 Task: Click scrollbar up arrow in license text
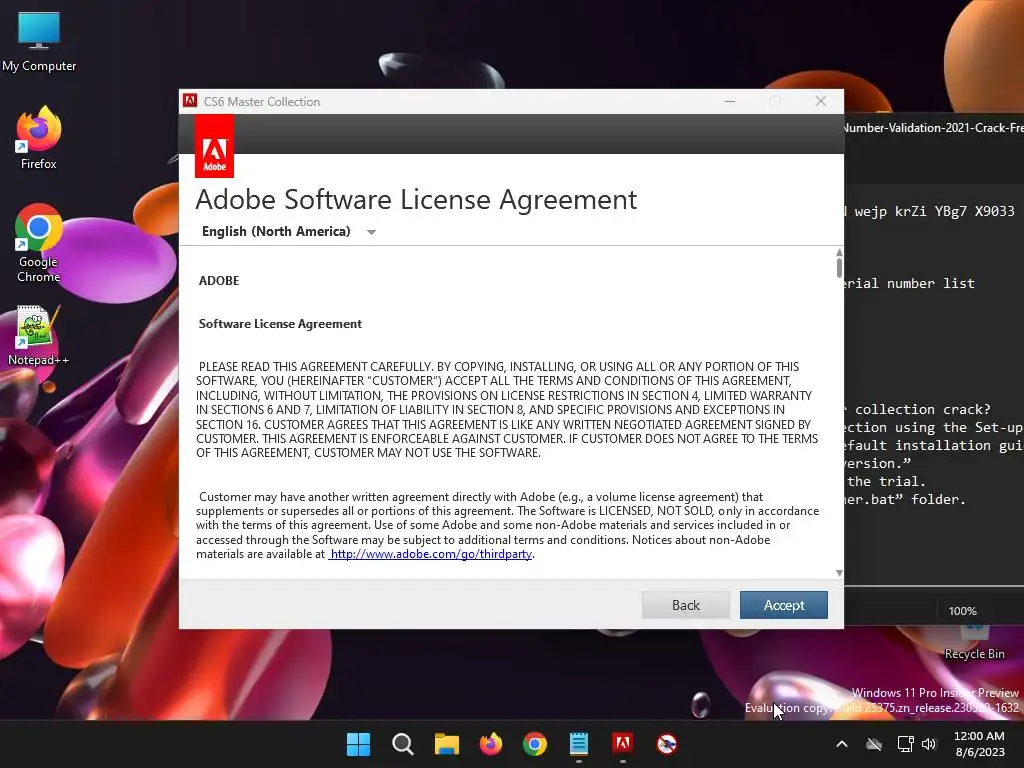(839, 252)
